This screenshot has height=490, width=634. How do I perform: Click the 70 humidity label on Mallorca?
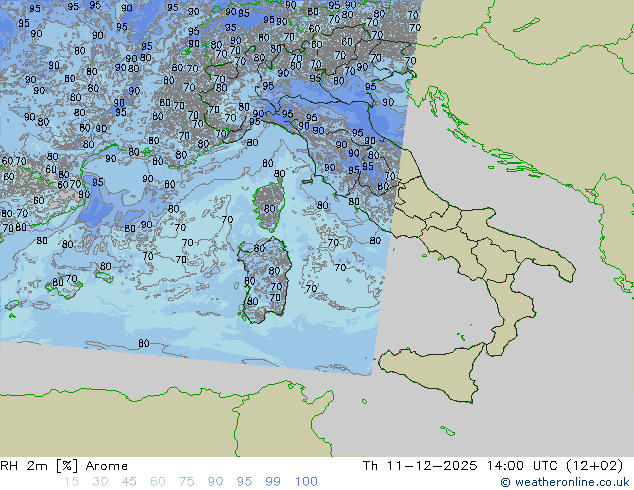pos(71,279)
